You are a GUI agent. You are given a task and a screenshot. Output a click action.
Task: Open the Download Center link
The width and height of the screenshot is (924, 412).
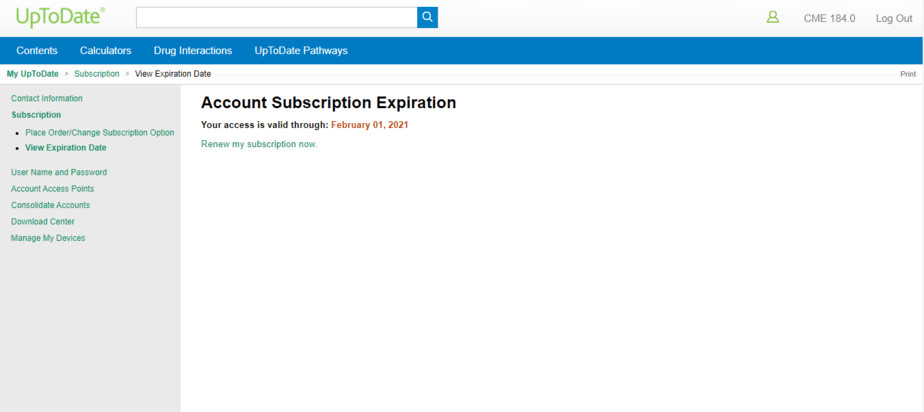click(43, 222)
